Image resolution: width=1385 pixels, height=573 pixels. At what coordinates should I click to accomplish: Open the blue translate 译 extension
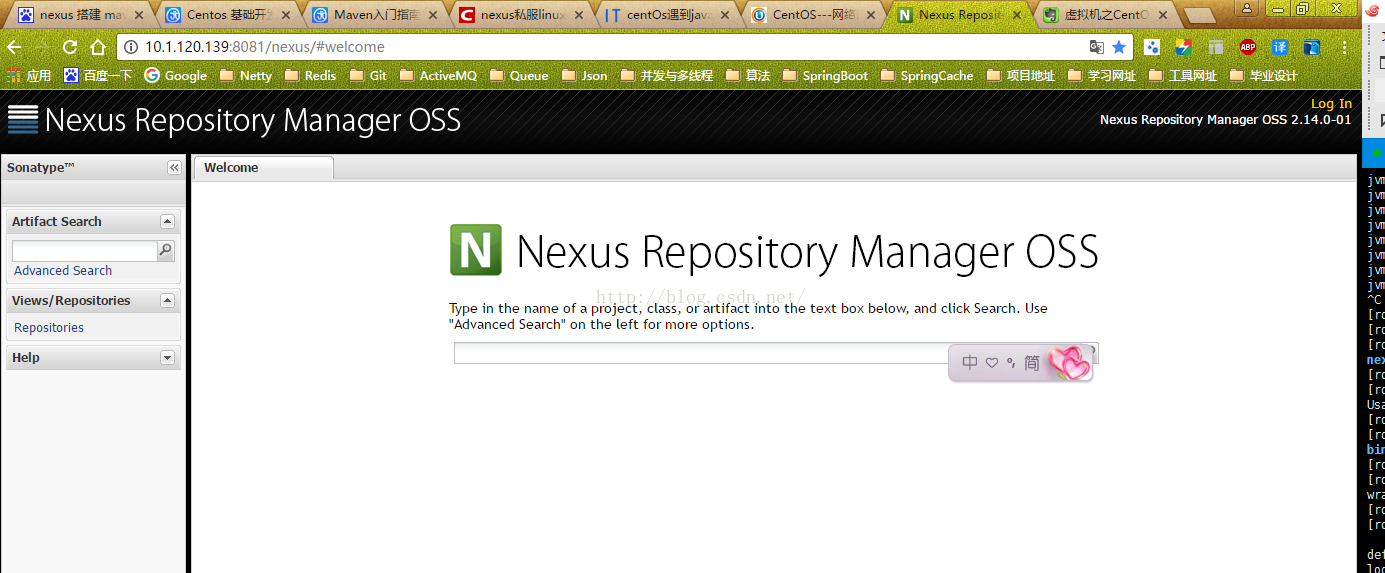click(x=1279, y=47)
